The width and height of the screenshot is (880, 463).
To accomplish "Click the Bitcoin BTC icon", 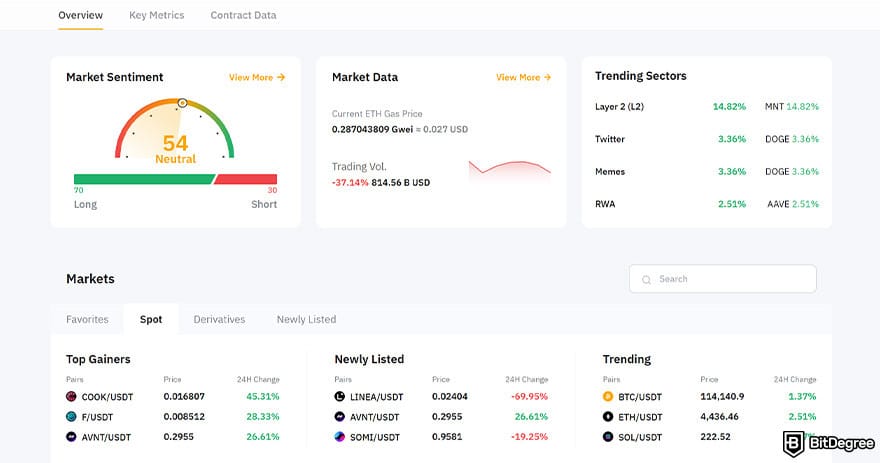I will (608, 397).
